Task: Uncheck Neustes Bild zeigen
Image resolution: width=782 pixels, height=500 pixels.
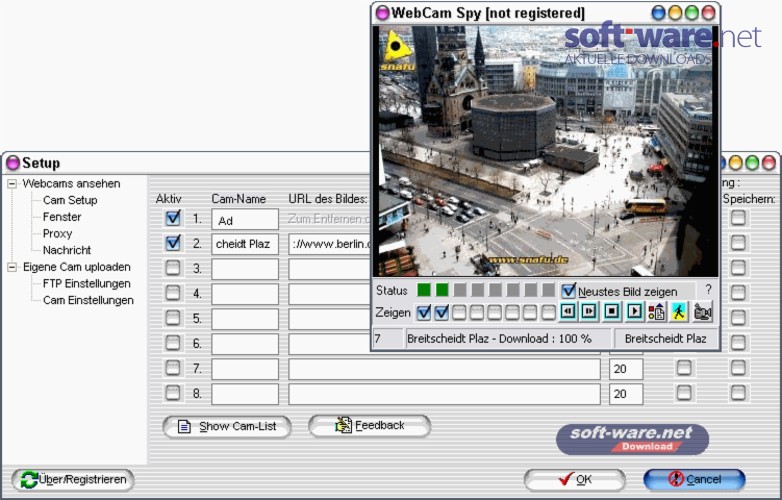Action: pos(568,291)
